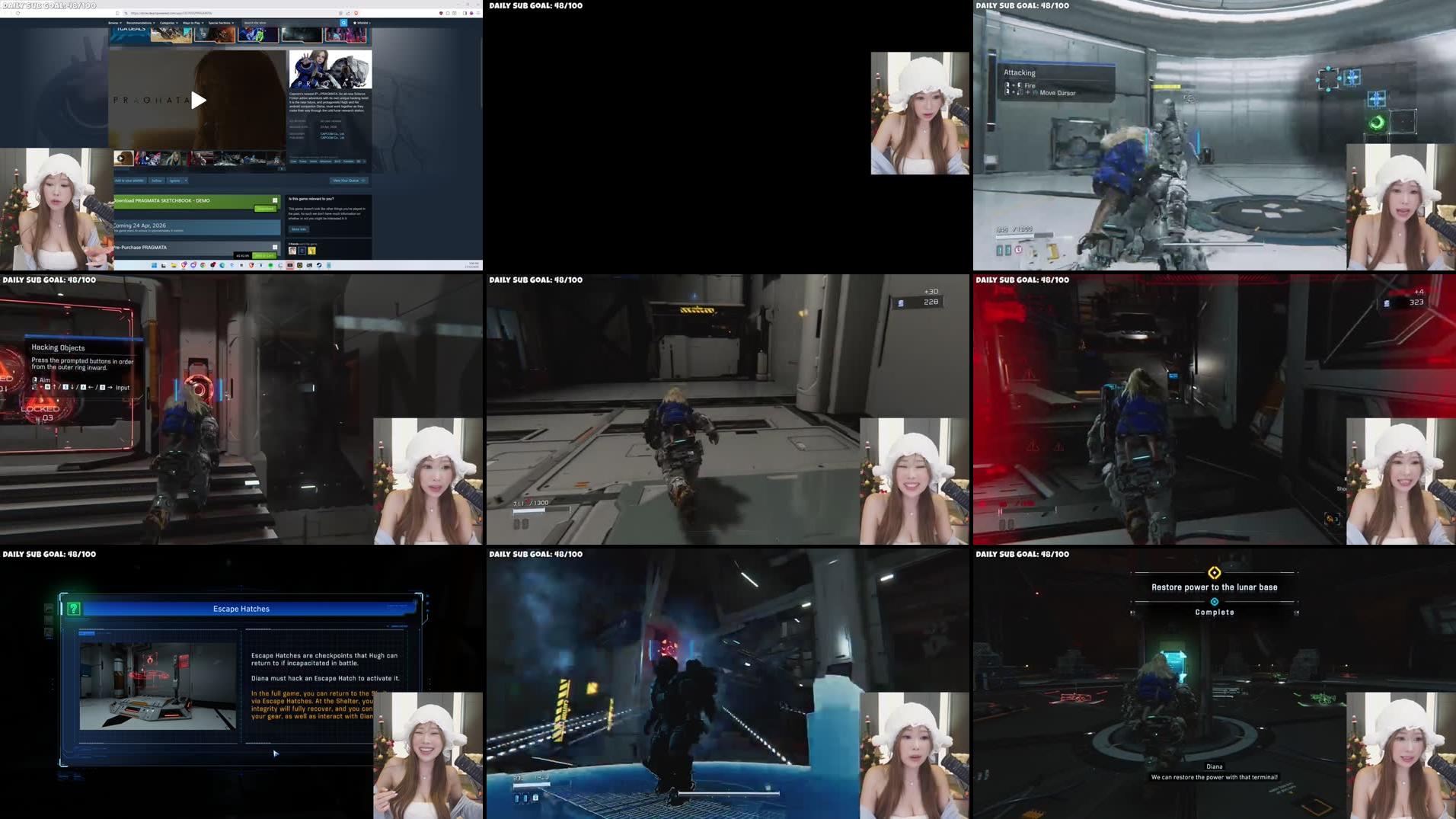The height and width of the screenshot is (819, 1456).
Task: Open the Special Sections menu
Action: click(221, 23)
